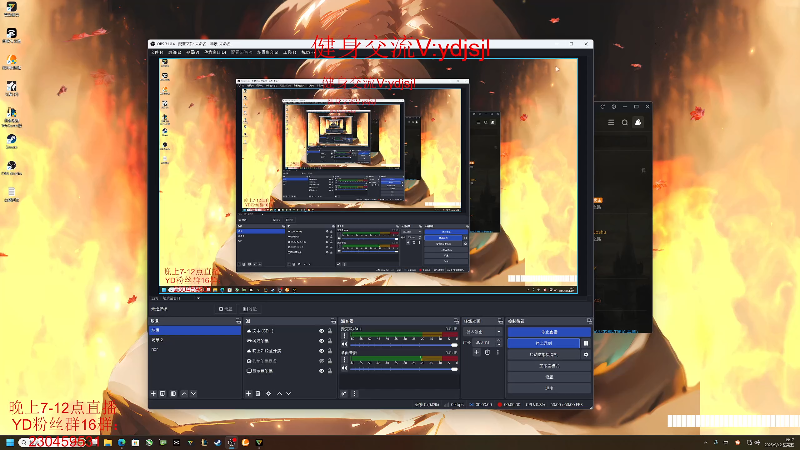The width and height of the screenshot is (800, 450).
Task: Mute the lower audio channel with its speaker icon
Action: [x=344, y=368]
